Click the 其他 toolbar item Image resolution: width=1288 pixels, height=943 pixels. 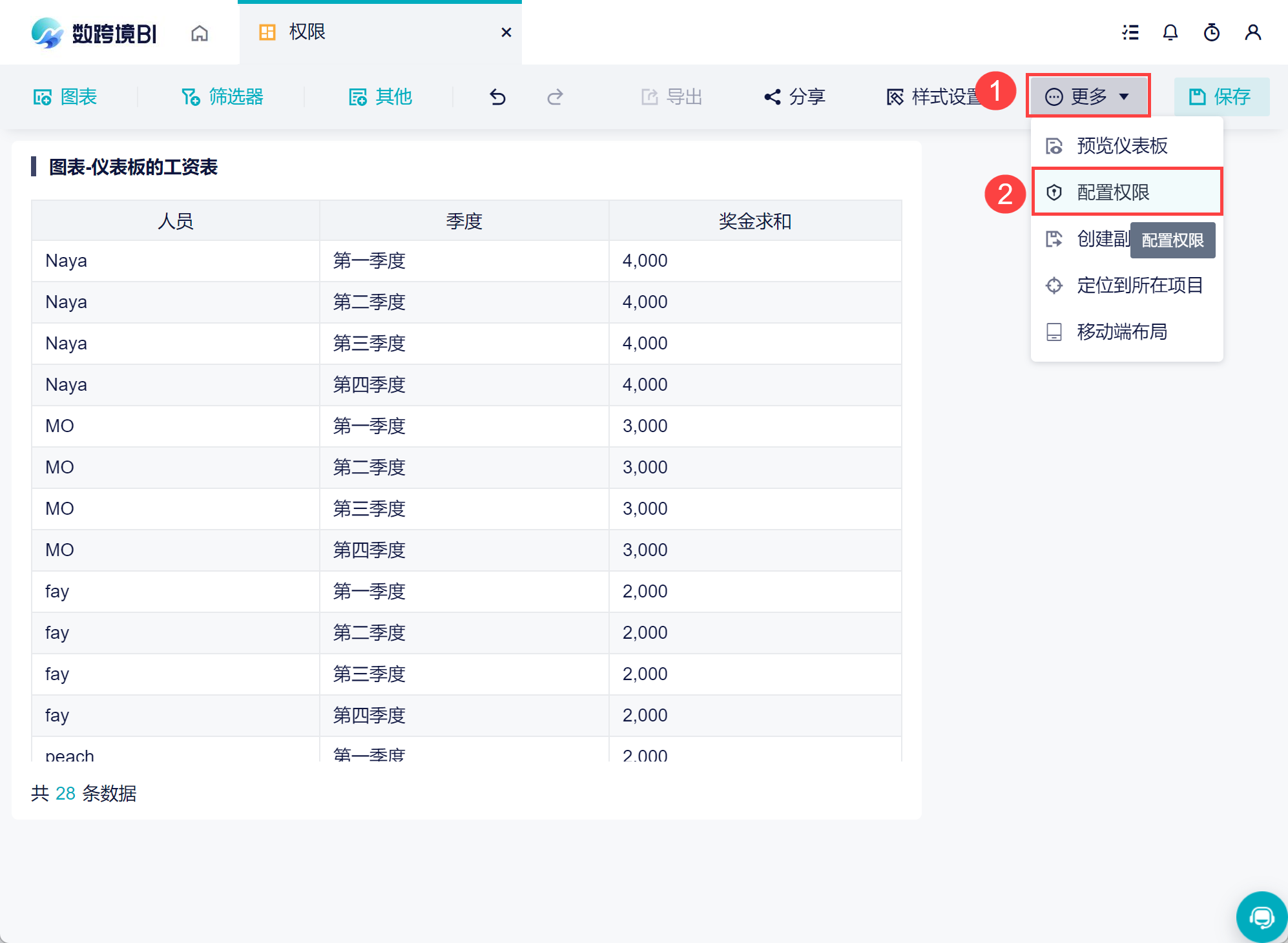pyautogui.click(x=380, y=97)
